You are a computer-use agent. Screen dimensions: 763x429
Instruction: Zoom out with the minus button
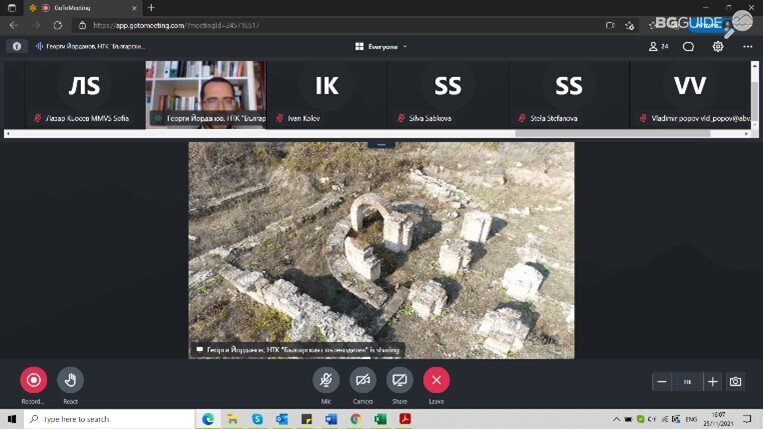(x=661, y=382)
